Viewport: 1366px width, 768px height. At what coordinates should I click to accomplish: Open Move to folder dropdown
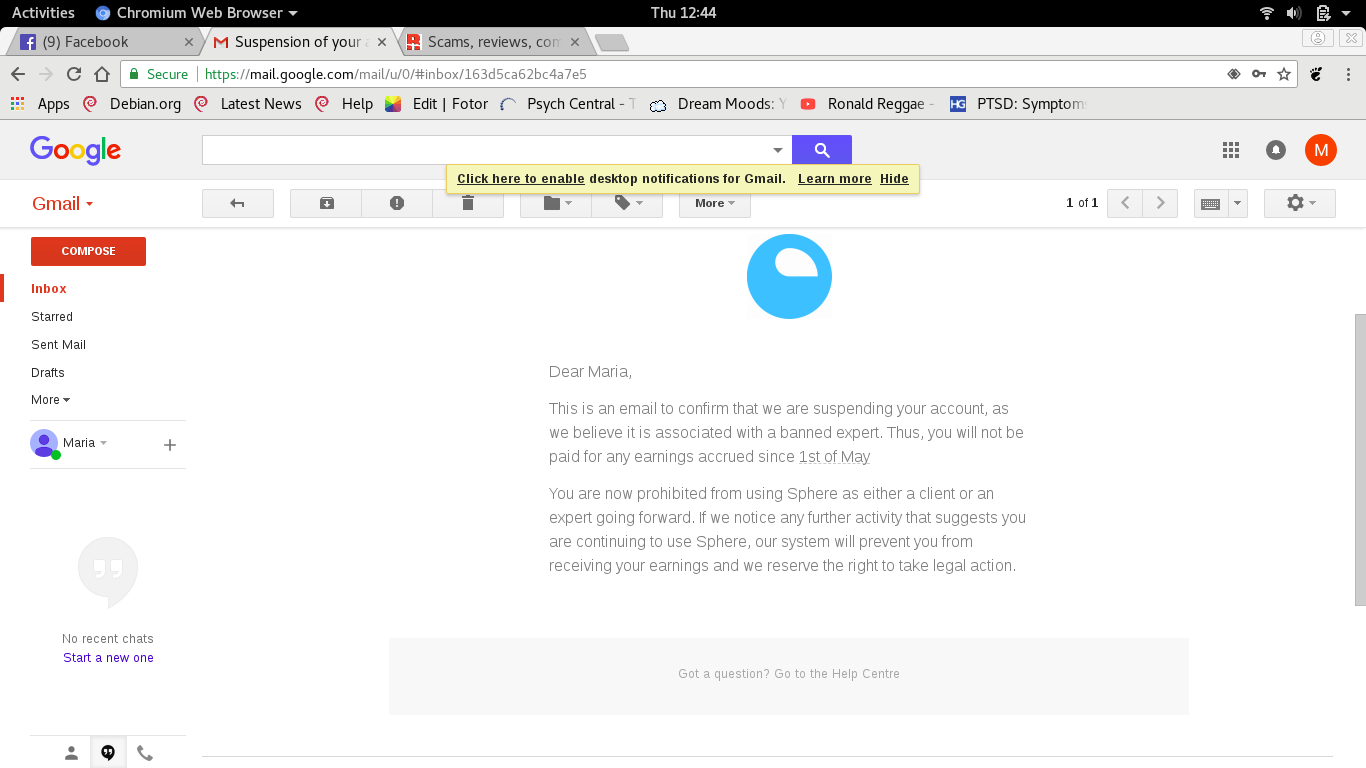point(556,203)
